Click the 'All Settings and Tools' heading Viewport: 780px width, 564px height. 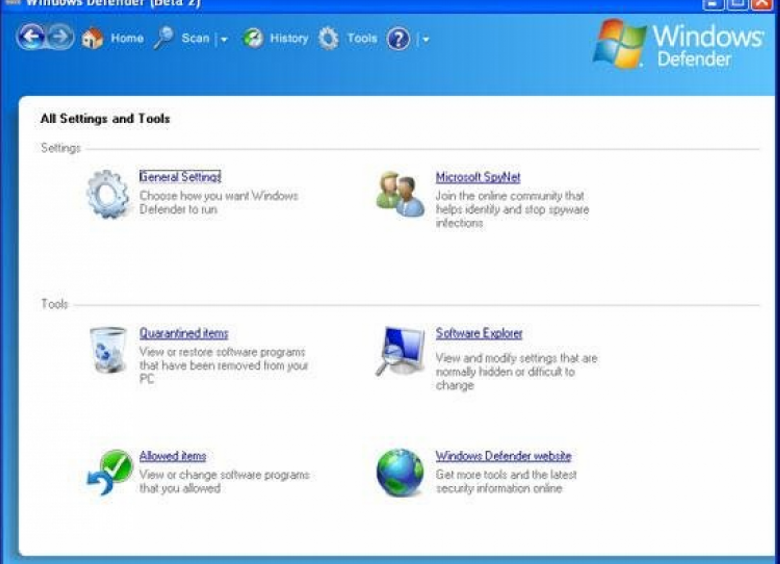pos(105,119)
